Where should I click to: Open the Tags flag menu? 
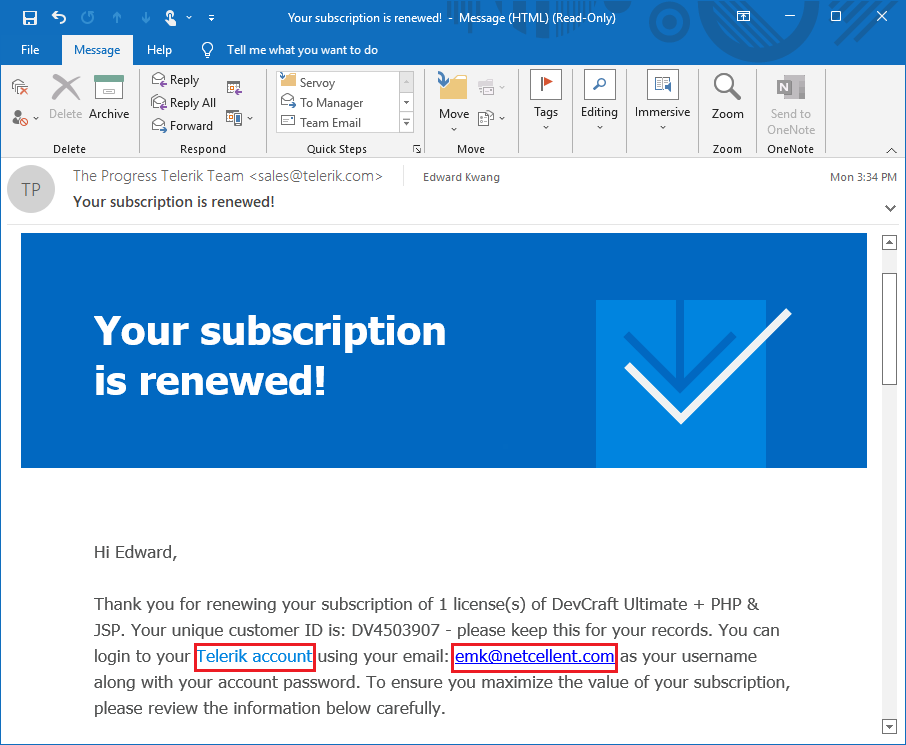545,100
